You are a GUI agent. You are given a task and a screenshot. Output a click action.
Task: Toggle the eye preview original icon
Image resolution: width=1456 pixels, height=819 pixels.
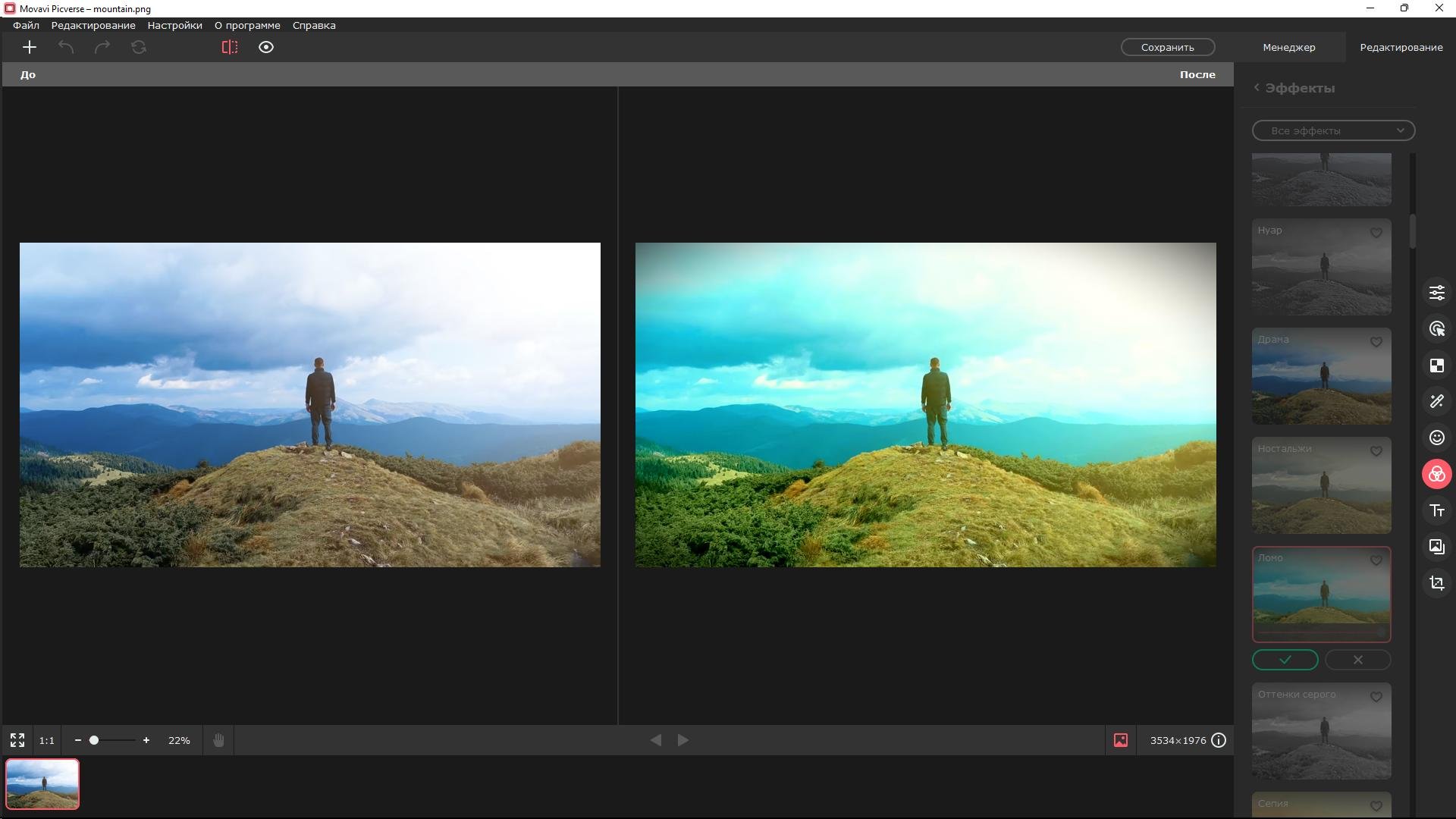[x=265, y=47]
